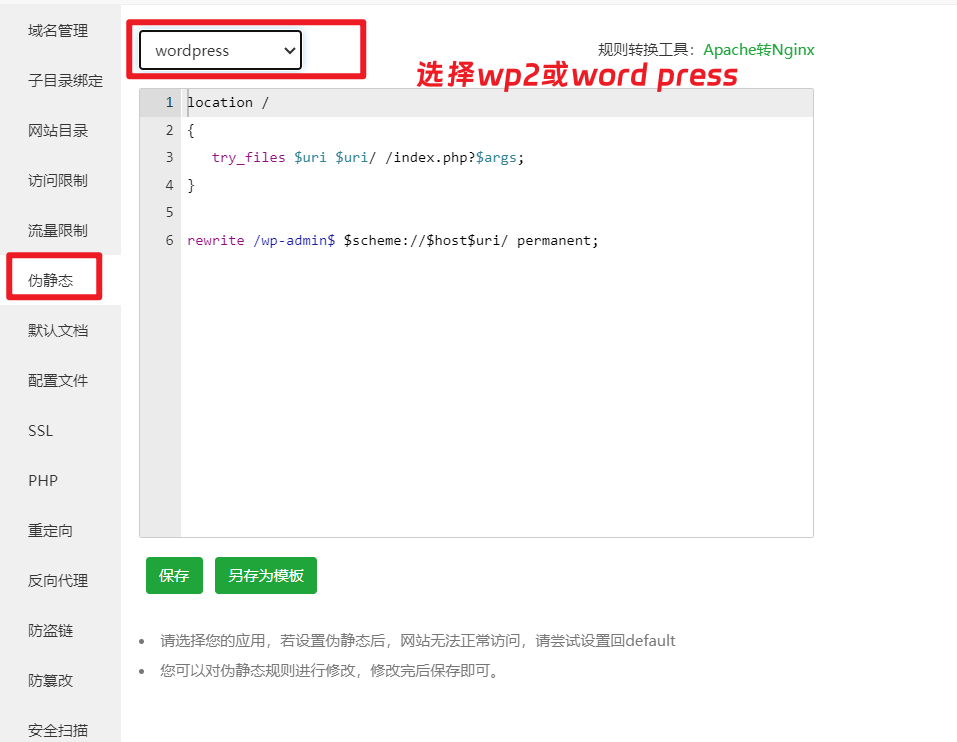Screen dimensions: 957x742
Task: Open 重定向 settings
Action: pos(51,531)
